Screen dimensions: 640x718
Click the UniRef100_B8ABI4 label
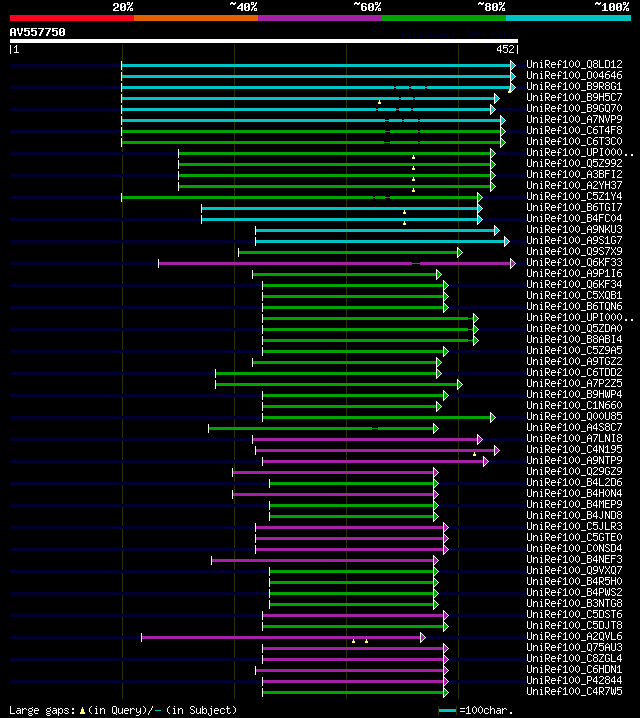[574, 339]
